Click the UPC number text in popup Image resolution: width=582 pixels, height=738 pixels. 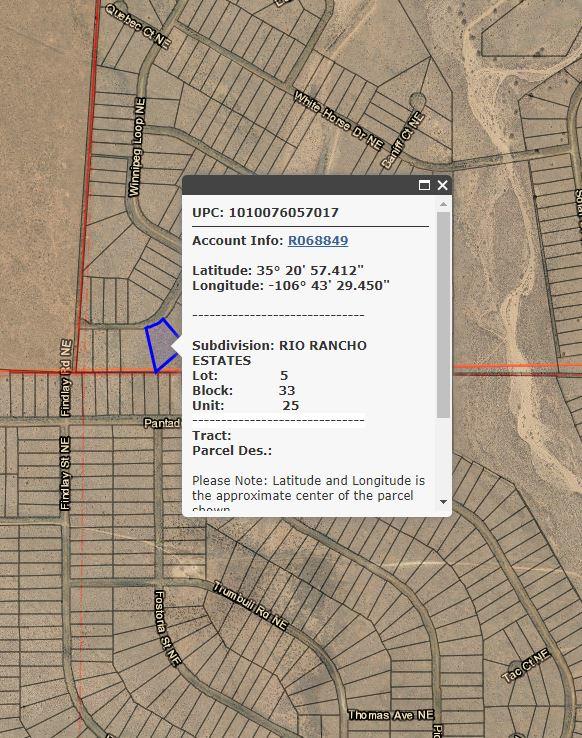pos(284,212)
